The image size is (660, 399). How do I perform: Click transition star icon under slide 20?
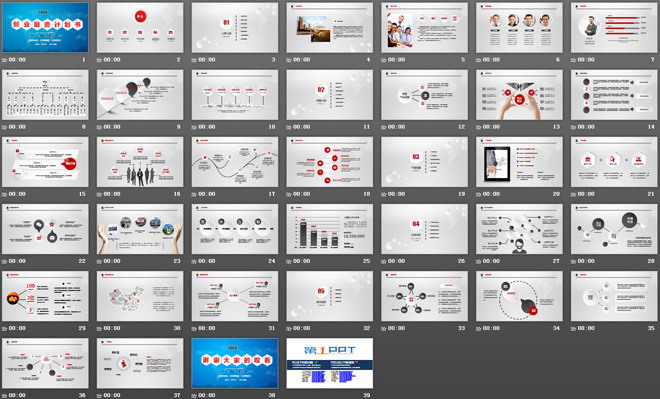[x=479, y=194]
